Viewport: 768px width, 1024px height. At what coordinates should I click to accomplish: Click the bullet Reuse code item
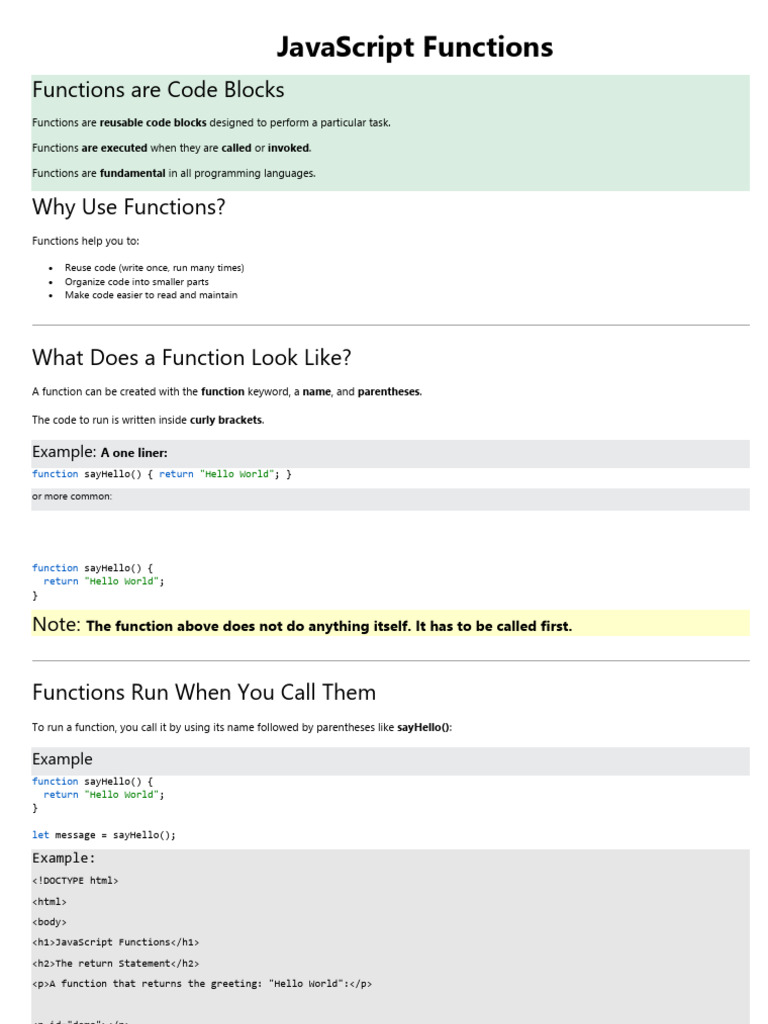pos(154,268)
